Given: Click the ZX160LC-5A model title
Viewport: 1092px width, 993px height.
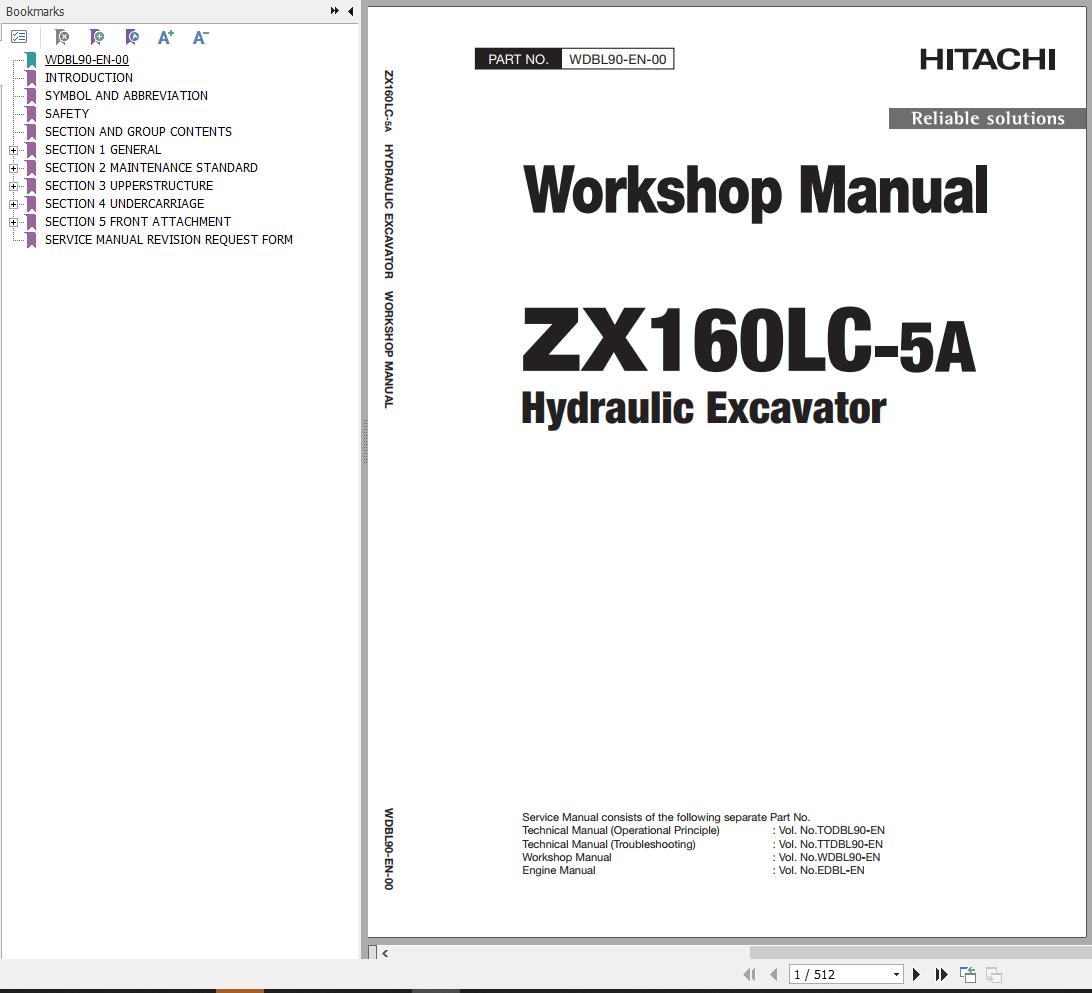Looking at the screenshot, I should point(749,341).
